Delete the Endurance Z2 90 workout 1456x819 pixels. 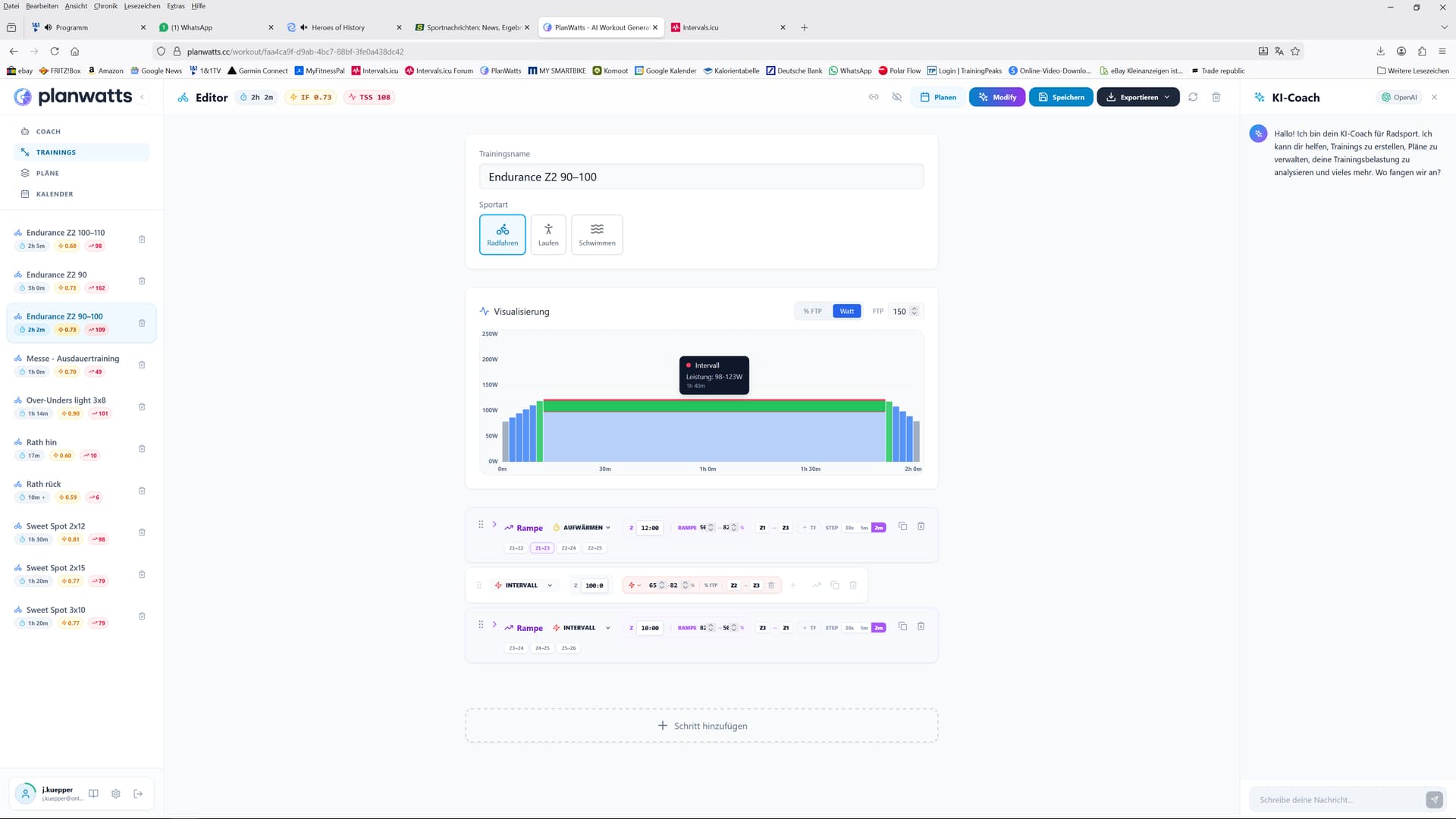pyautogui.click(x=142, y=281)
